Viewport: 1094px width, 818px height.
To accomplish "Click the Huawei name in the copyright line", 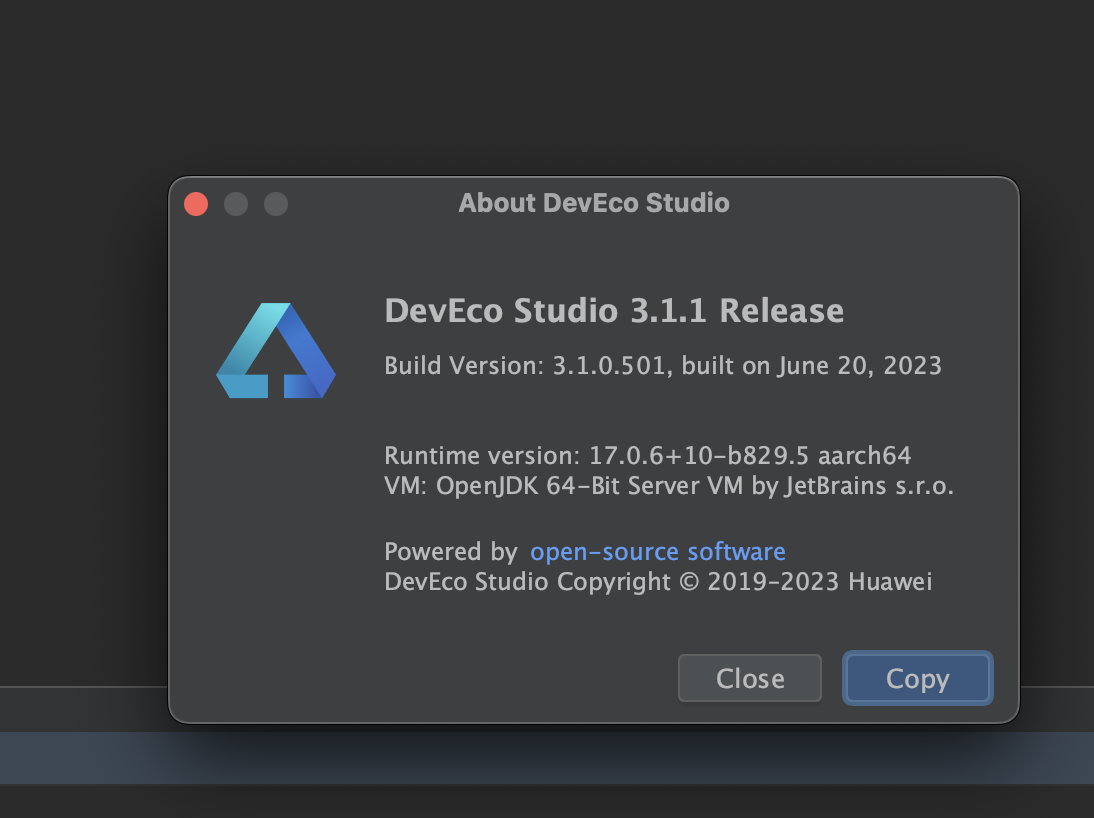I will click(x=890, y=582).
